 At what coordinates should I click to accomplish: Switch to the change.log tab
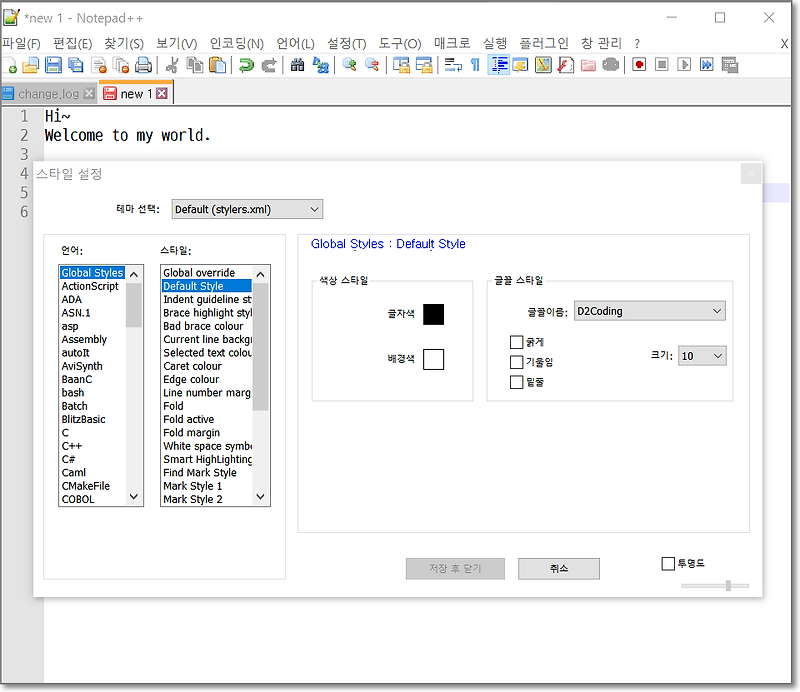point(48,94)
